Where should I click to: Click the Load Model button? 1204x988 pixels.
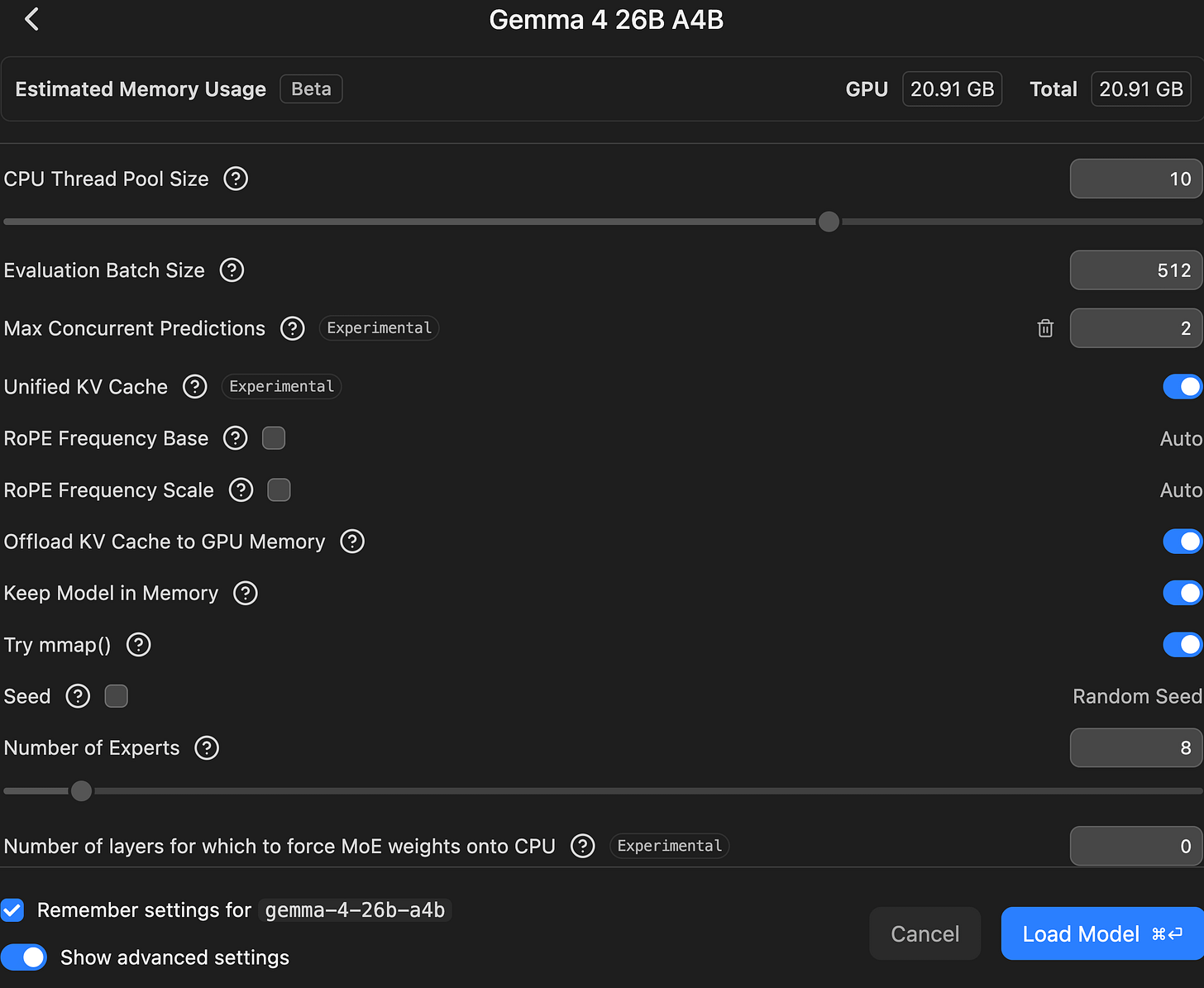(x=1102, y=933)
